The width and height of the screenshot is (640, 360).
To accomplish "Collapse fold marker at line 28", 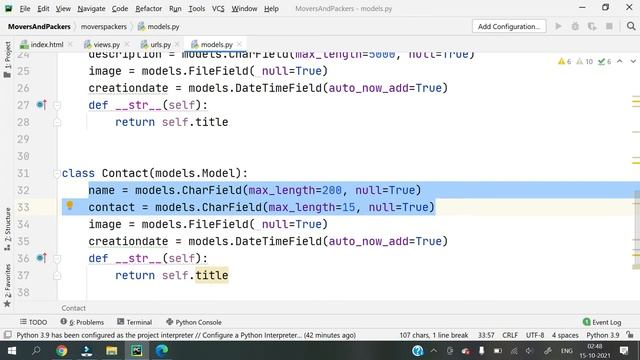I will [x=57, y=122].
